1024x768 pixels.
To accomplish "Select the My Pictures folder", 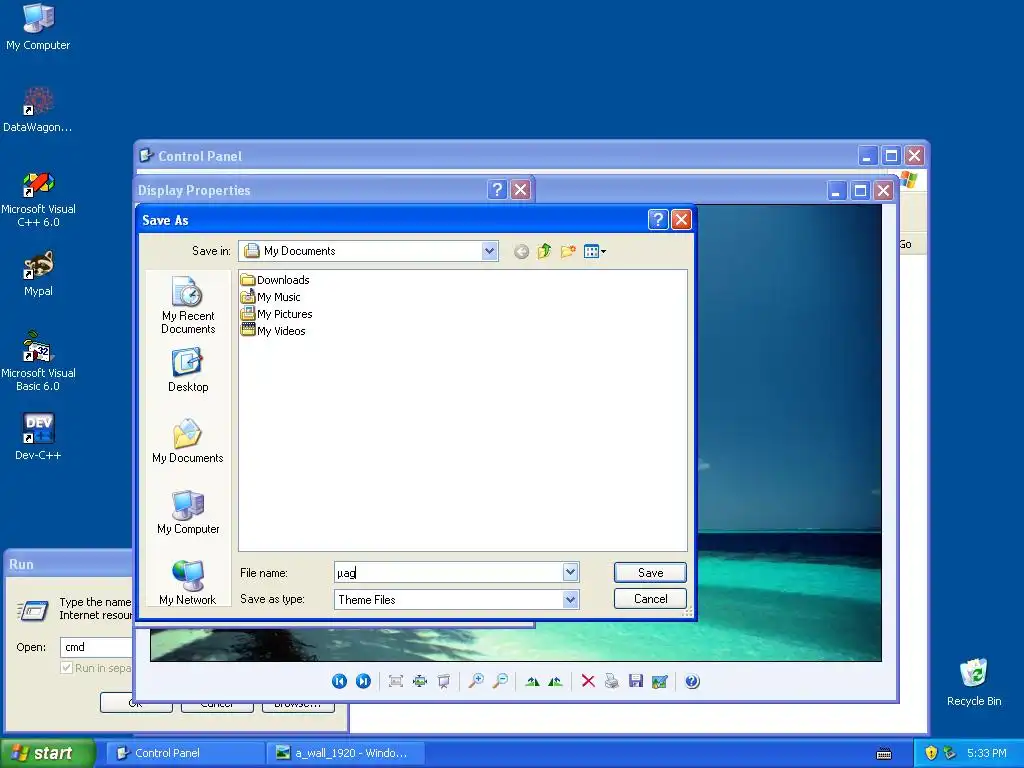I will coord(277,313).
